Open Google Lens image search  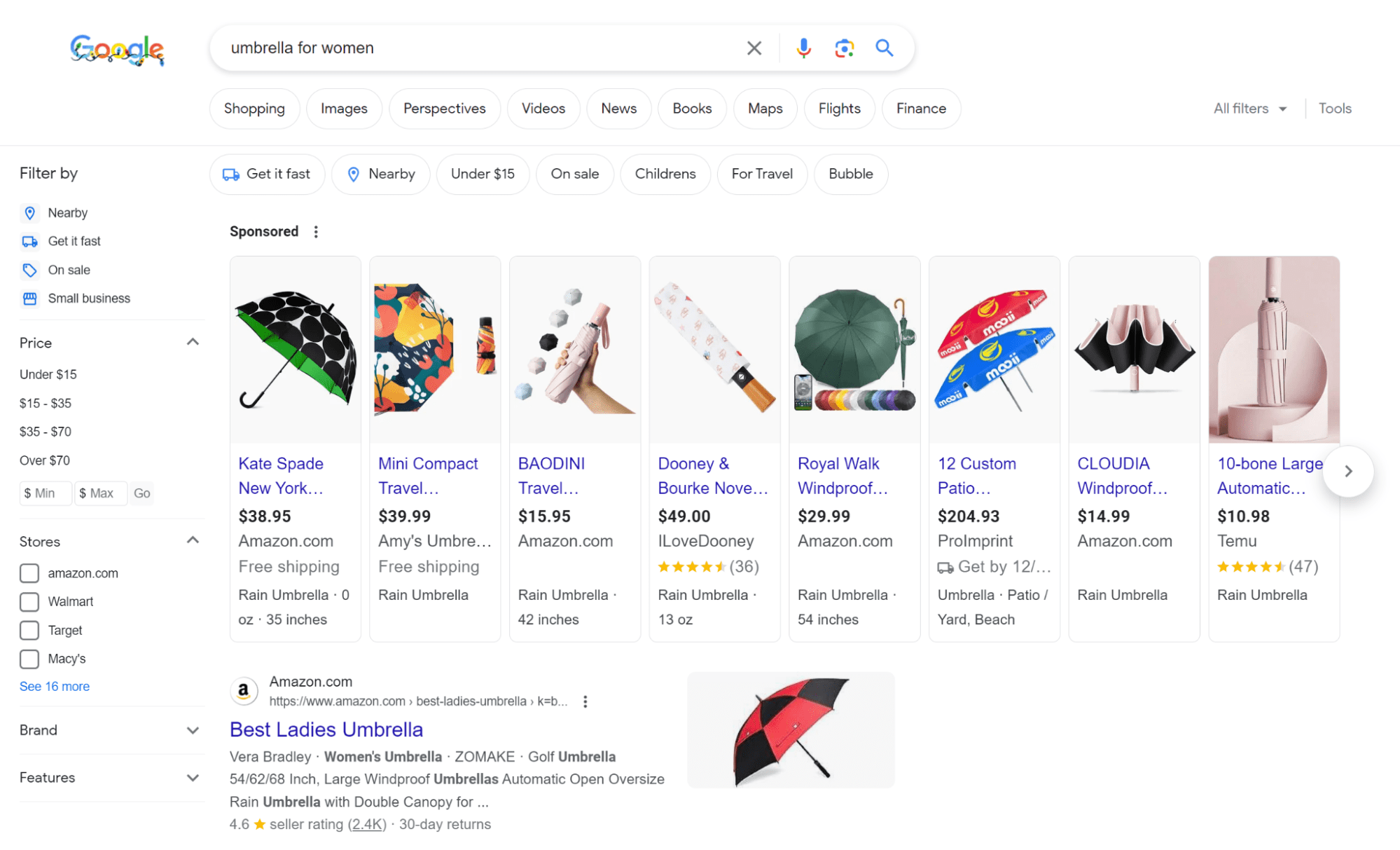click(844, 48)
